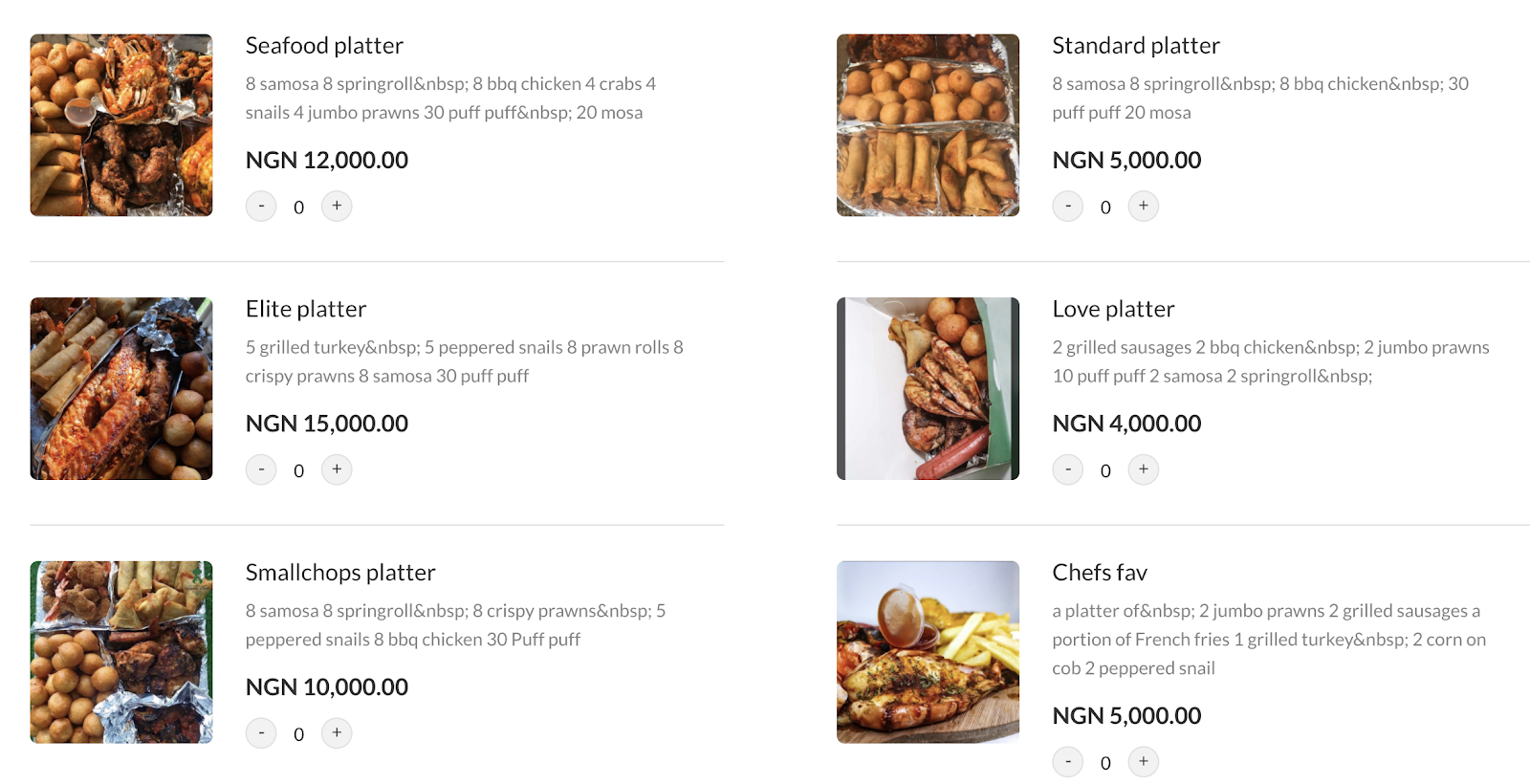Add one Smallchops platter with plus
This screenshot has height=784, width=1530.
pos(337,733)
